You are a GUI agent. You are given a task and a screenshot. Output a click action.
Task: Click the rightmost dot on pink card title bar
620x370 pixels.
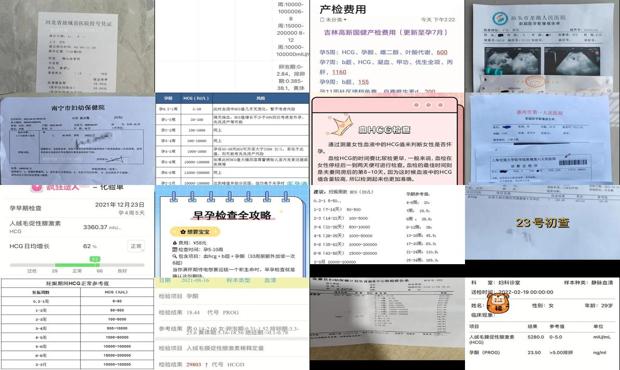[x=440, y=105]
